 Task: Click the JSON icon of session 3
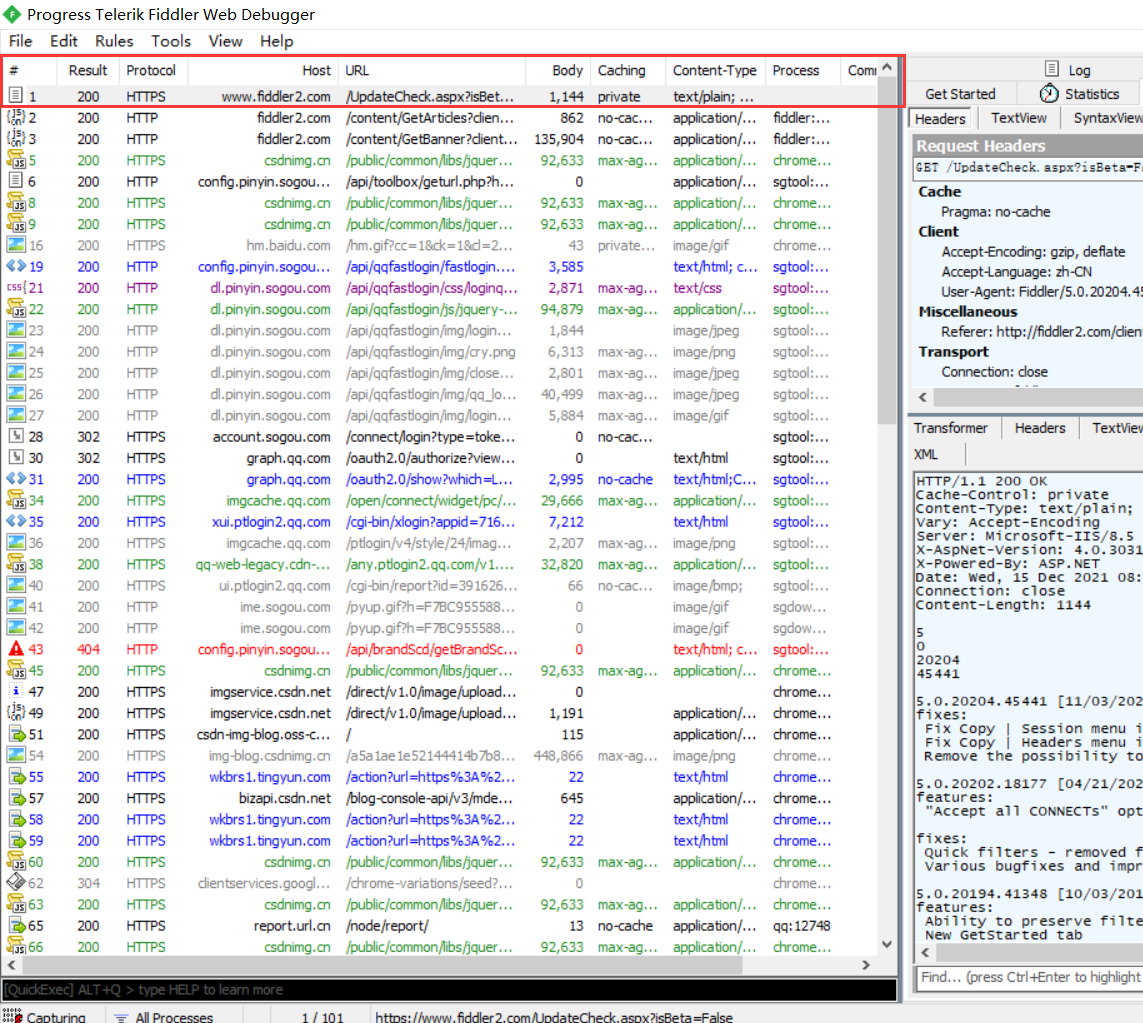coord(15,138)
